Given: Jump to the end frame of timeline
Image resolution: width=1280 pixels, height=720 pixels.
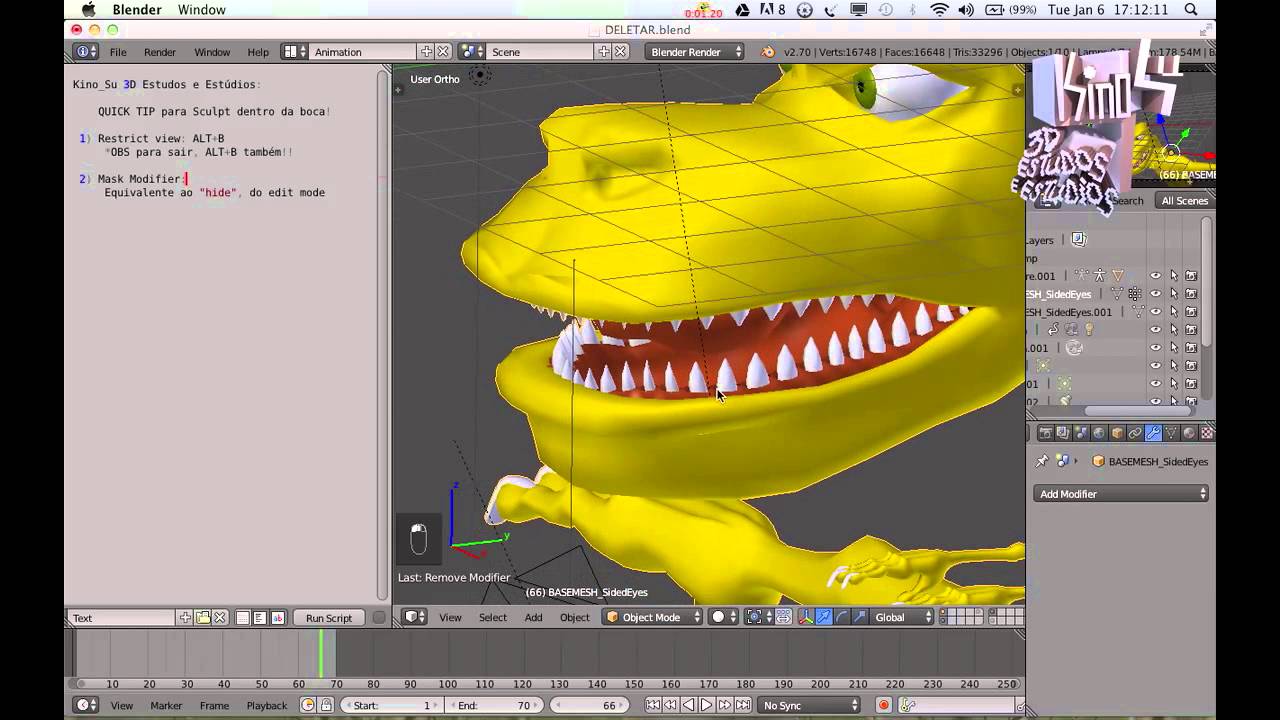Looking at the screenshot, I should point(743,705).
